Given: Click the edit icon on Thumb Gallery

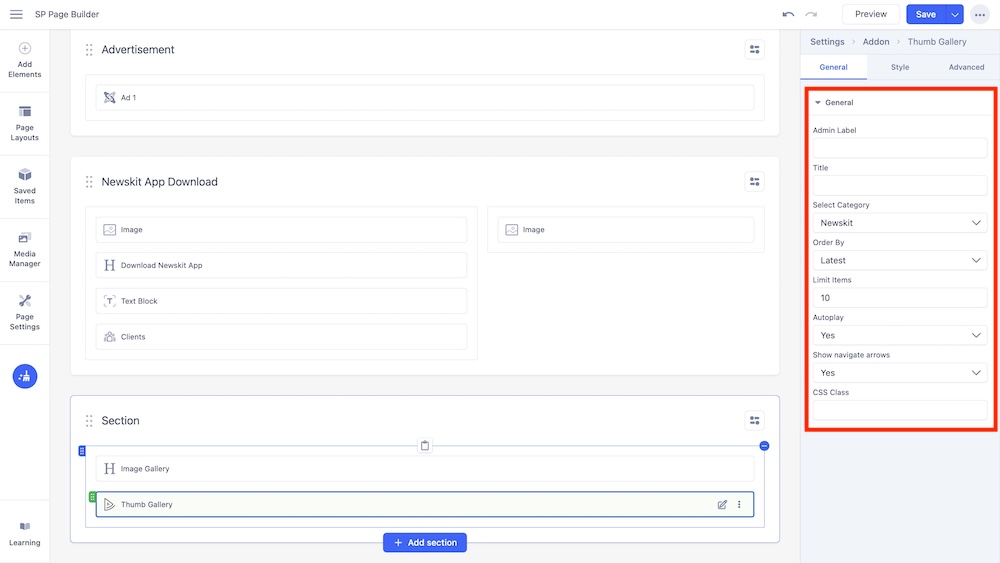Looking at the screenshot, I should (722, 505).
